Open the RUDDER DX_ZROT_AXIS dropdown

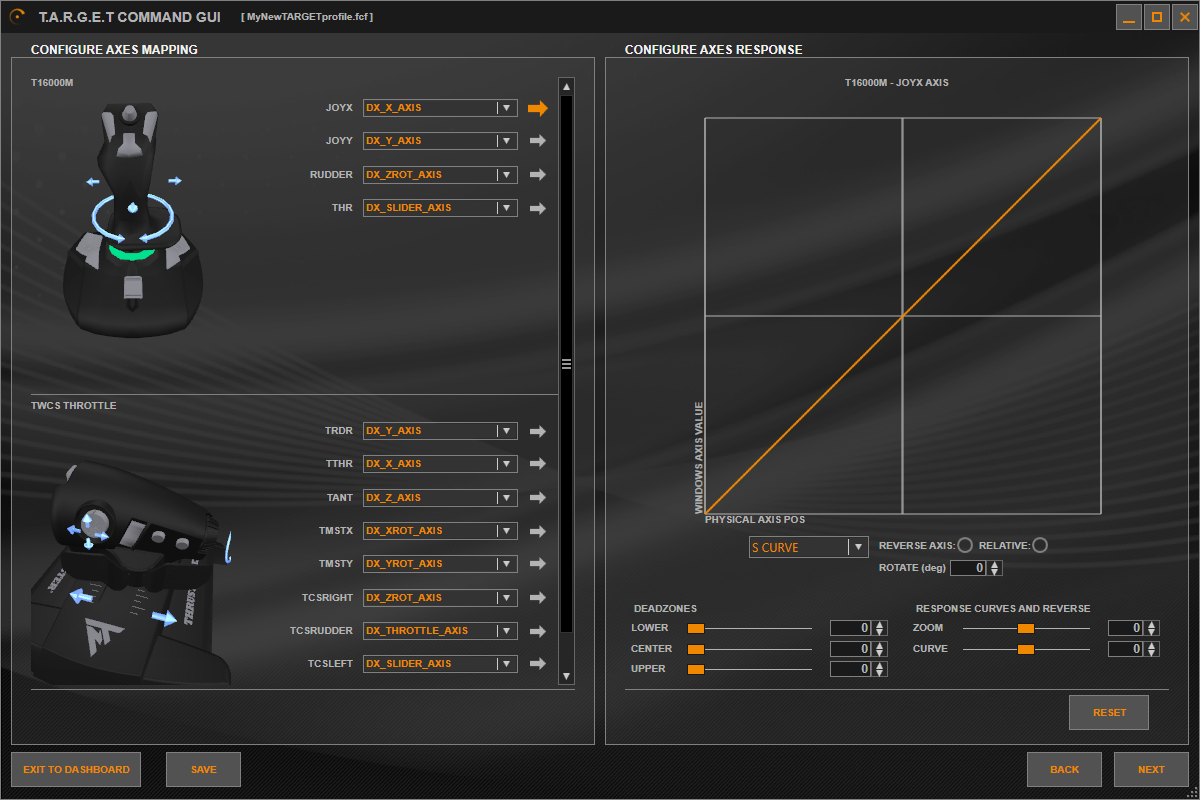440,175
